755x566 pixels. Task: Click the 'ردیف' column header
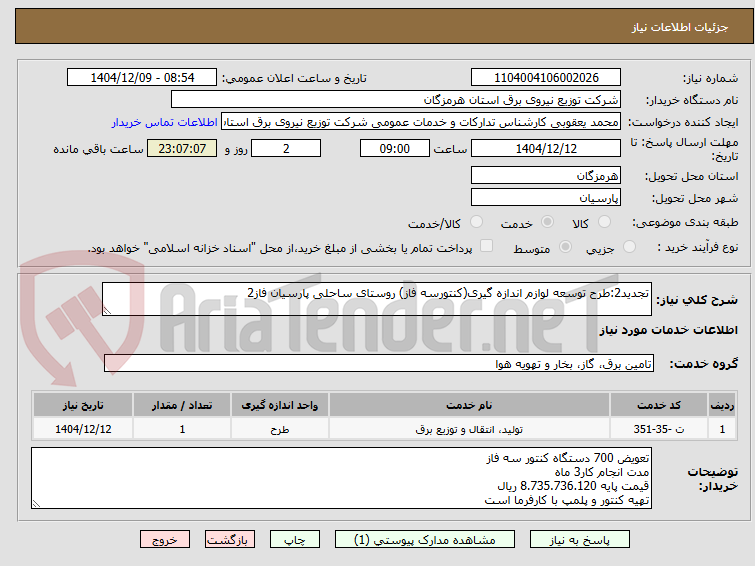coord(722,405)
